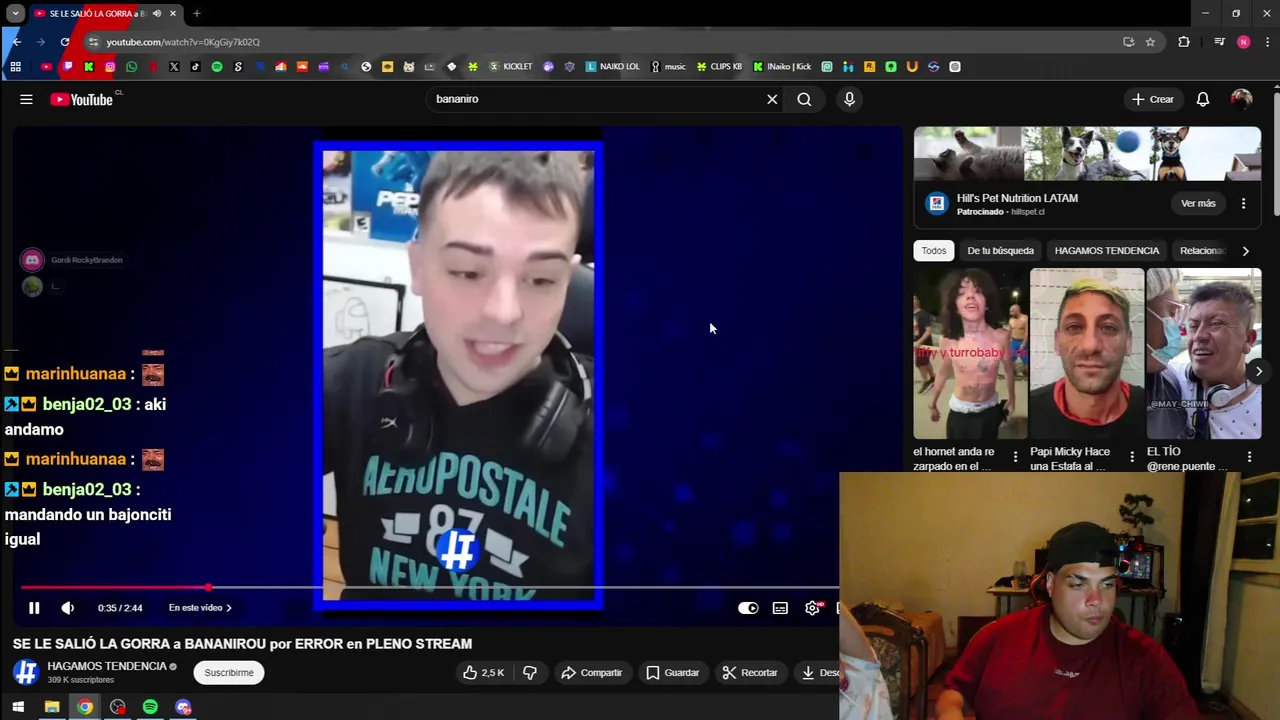Mute the tab via speaker icon

pyautogui.click(x=157, y=14)
